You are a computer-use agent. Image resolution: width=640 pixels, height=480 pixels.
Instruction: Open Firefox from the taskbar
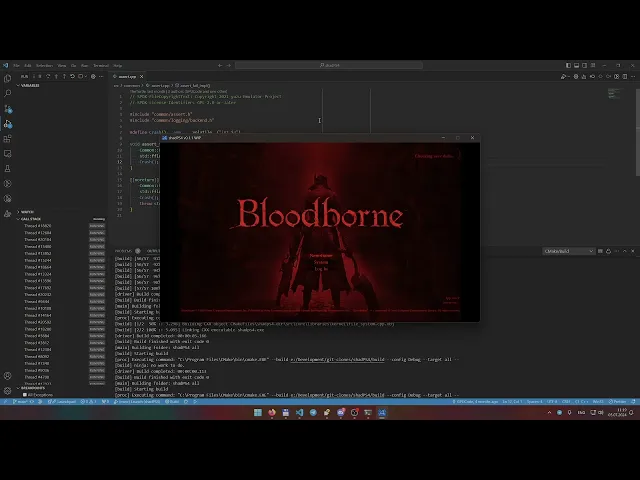tap(272, 413)
